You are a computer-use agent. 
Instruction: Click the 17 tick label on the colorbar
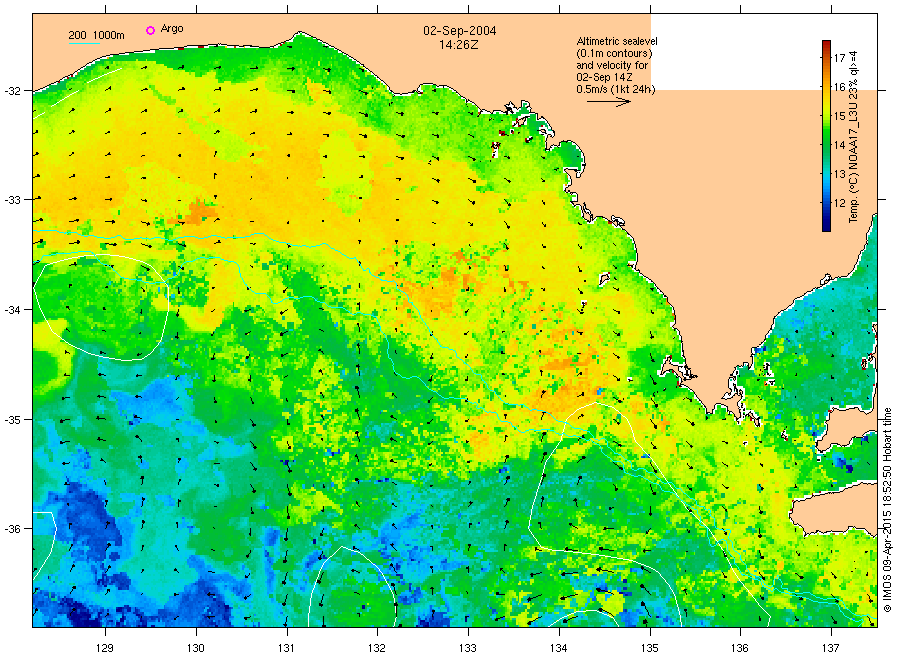[840, 57]
